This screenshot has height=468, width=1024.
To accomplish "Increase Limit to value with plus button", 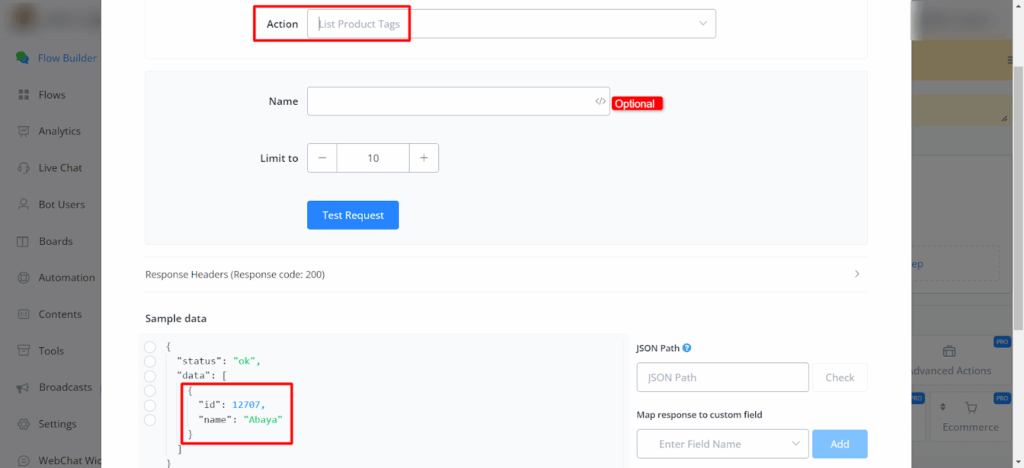I will (x=424, y=158).
